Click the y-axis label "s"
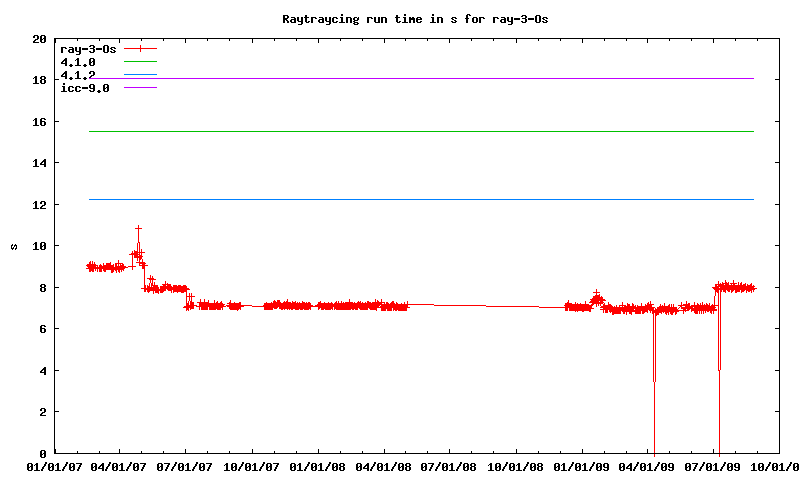Image resolution: width=800 pixels, height=480 pixels. (14, 246)
